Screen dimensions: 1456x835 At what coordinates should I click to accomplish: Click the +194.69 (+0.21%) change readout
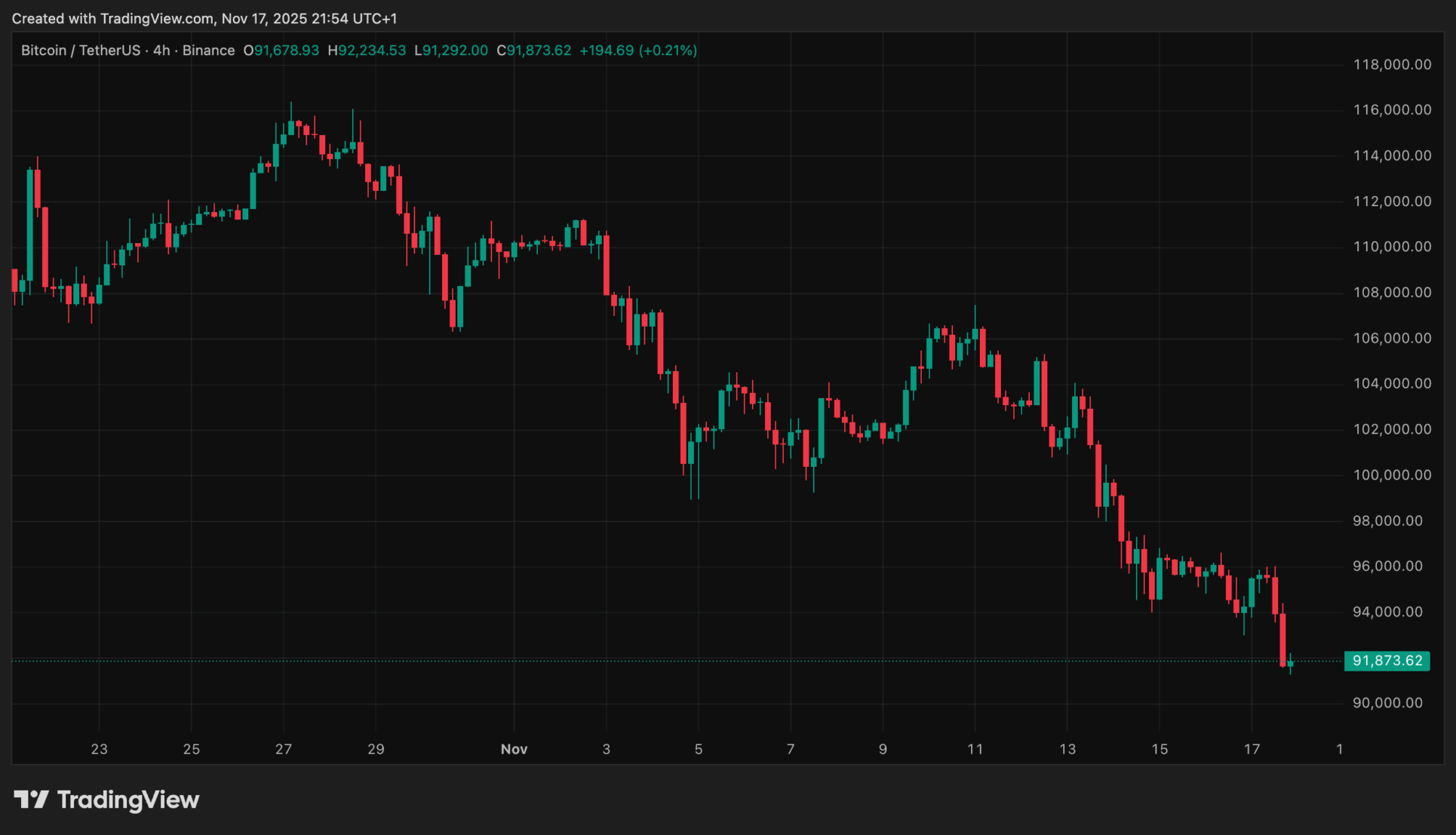pyautogui.click(x=637, y=51)
